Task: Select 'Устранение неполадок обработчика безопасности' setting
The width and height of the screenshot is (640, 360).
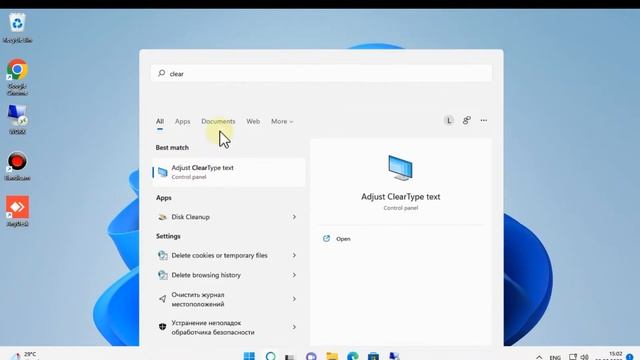Action: click(x=229, y=327)
